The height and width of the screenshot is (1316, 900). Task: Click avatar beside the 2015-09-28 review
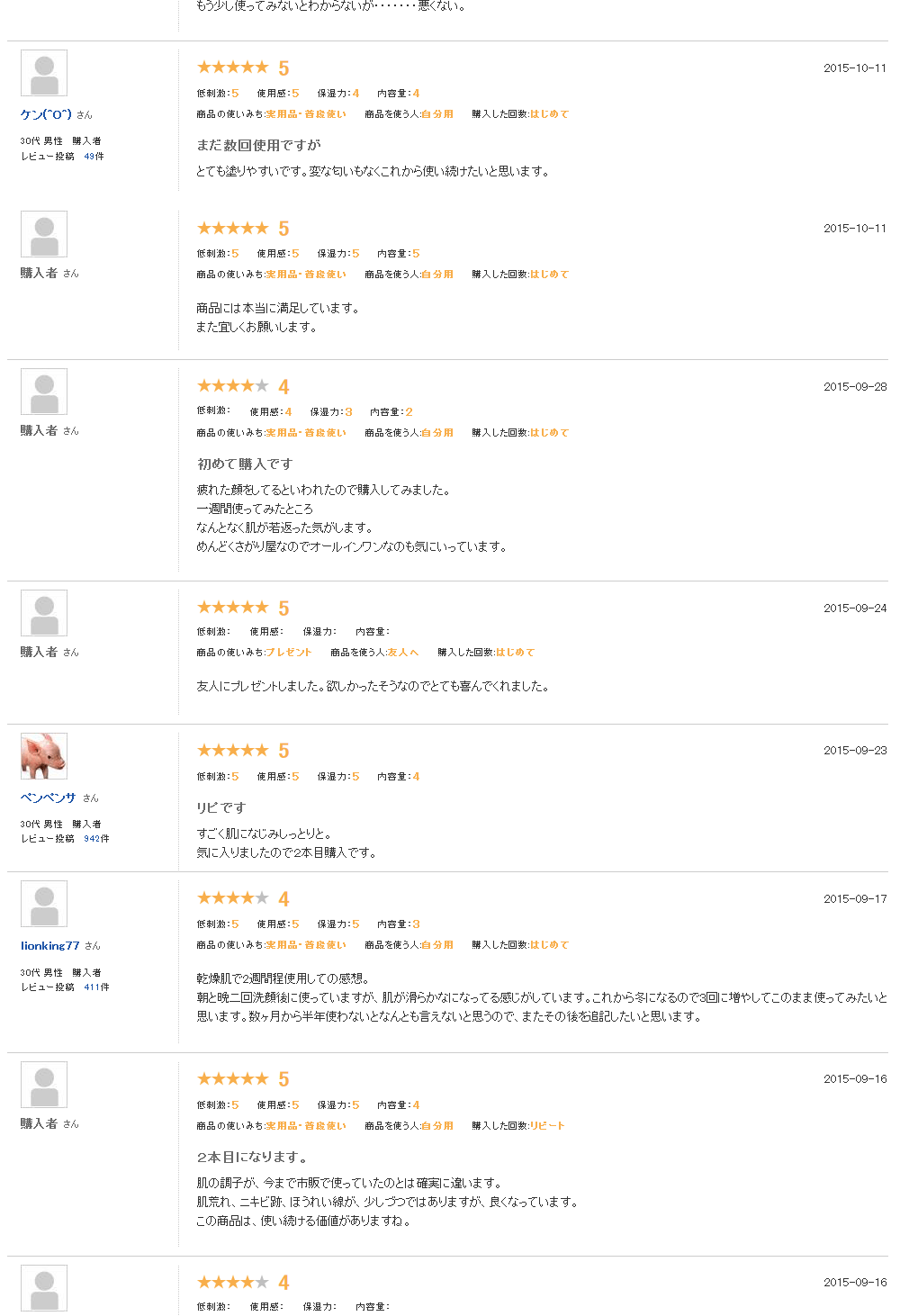(44, 392)
